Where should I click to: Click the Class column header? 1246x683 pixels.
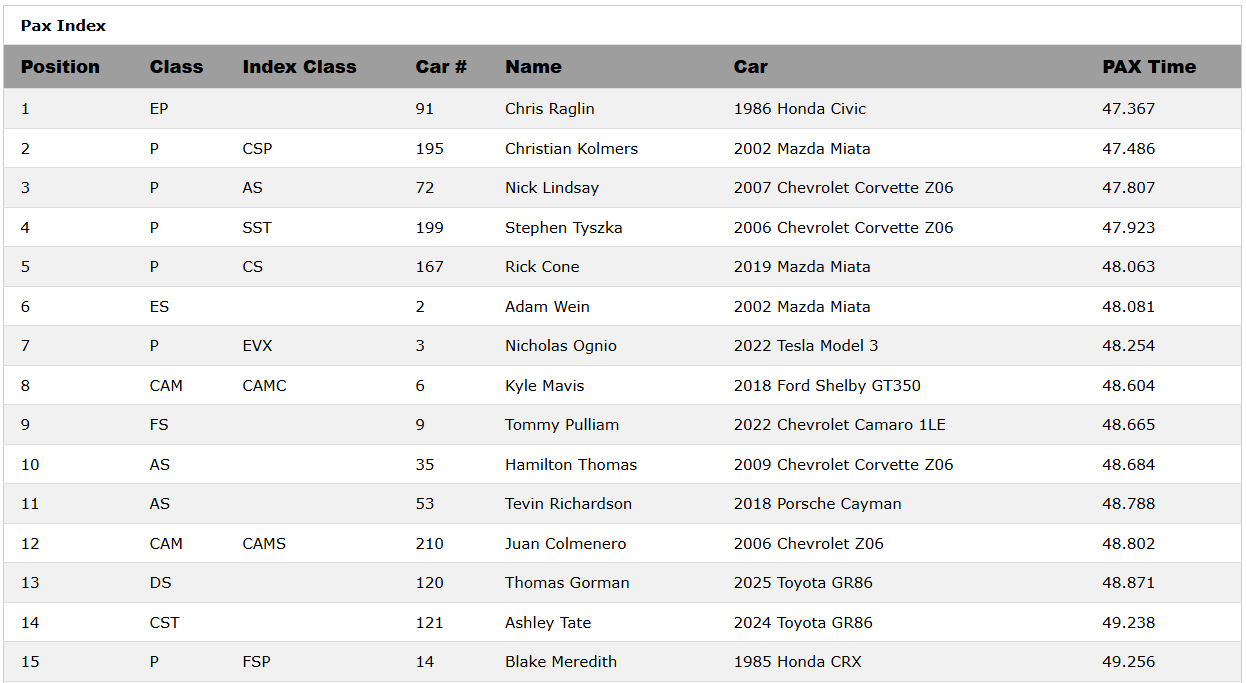pos(176,67)
